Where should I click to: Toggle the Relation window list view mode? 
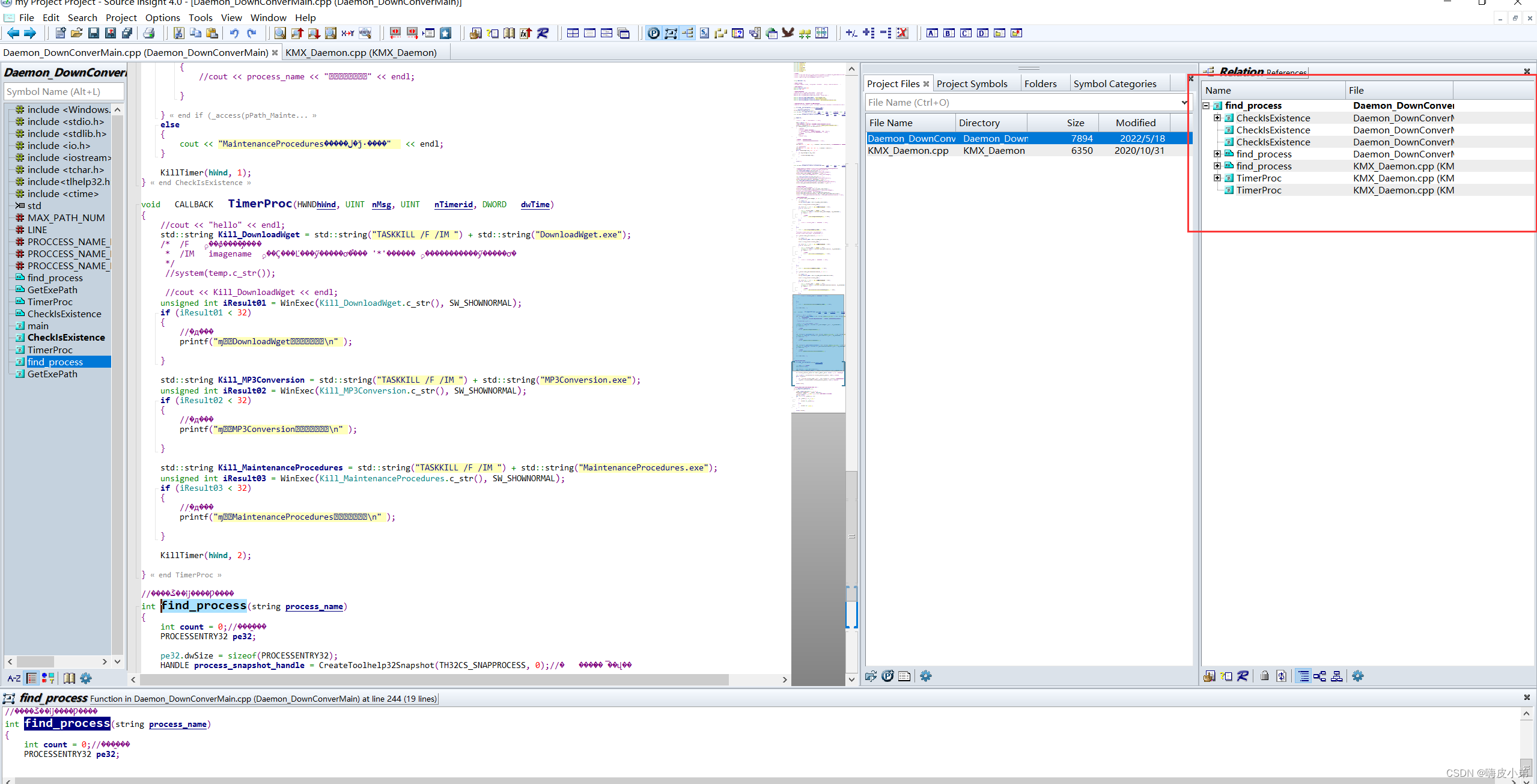click(1303, 676)
